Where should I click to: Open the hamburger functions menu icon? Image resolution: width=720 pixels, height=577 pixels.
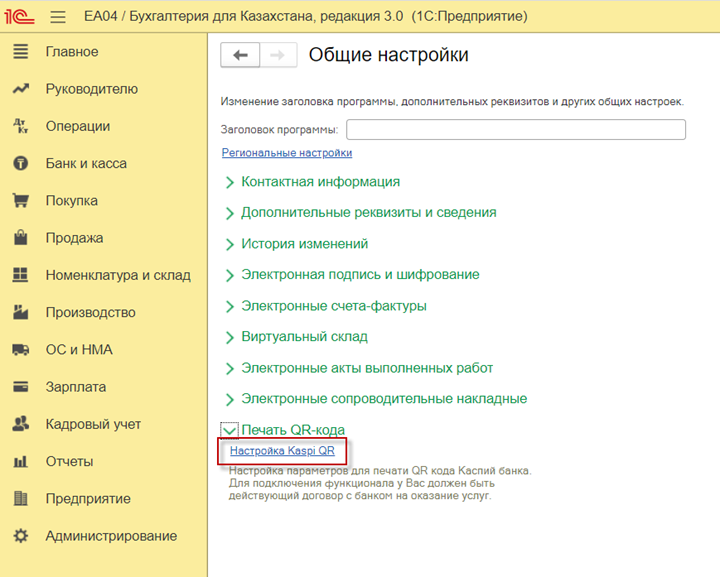pyautogui.click(x=58, y=17)
